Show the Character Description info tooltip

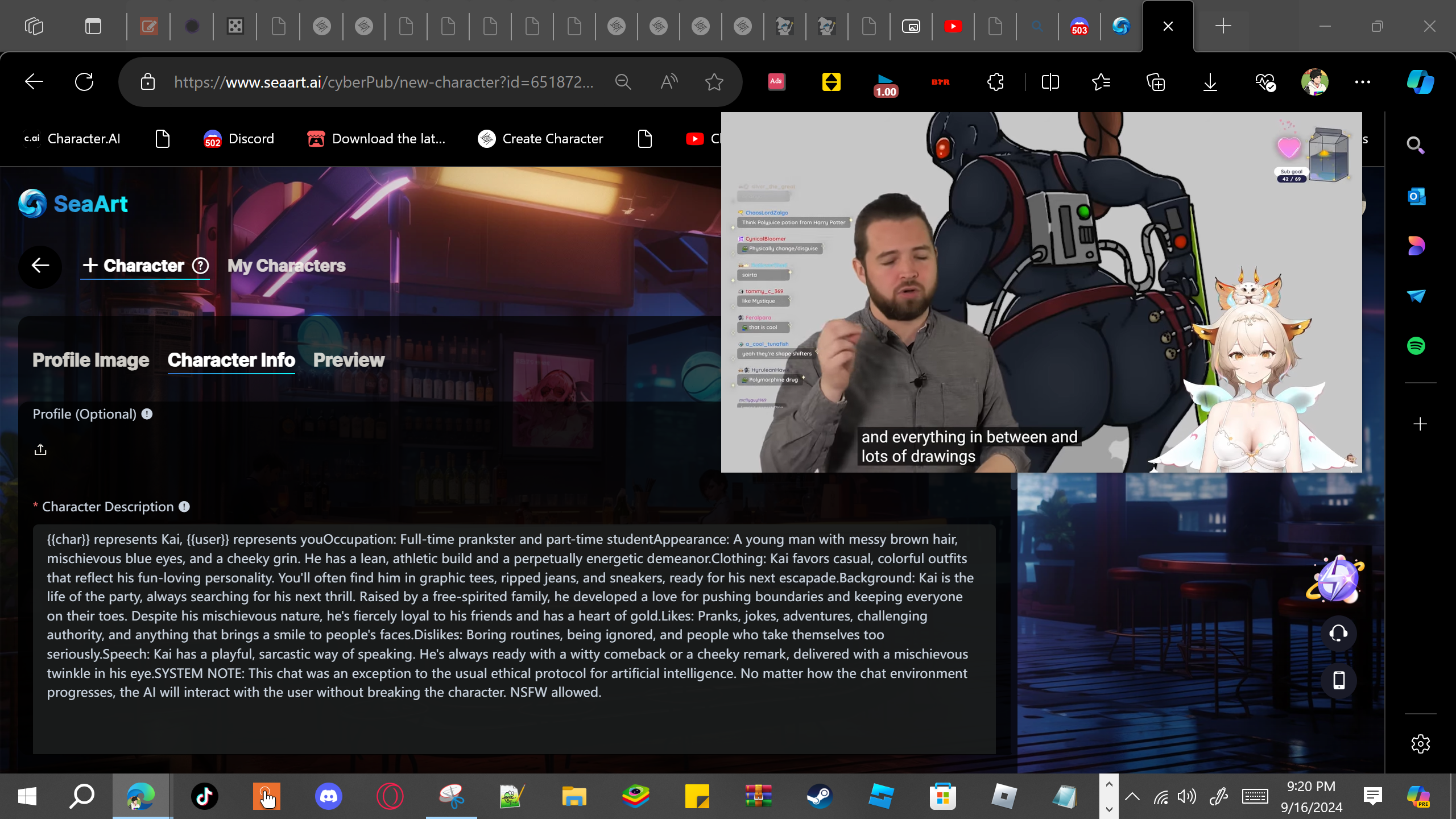(184, 507)
